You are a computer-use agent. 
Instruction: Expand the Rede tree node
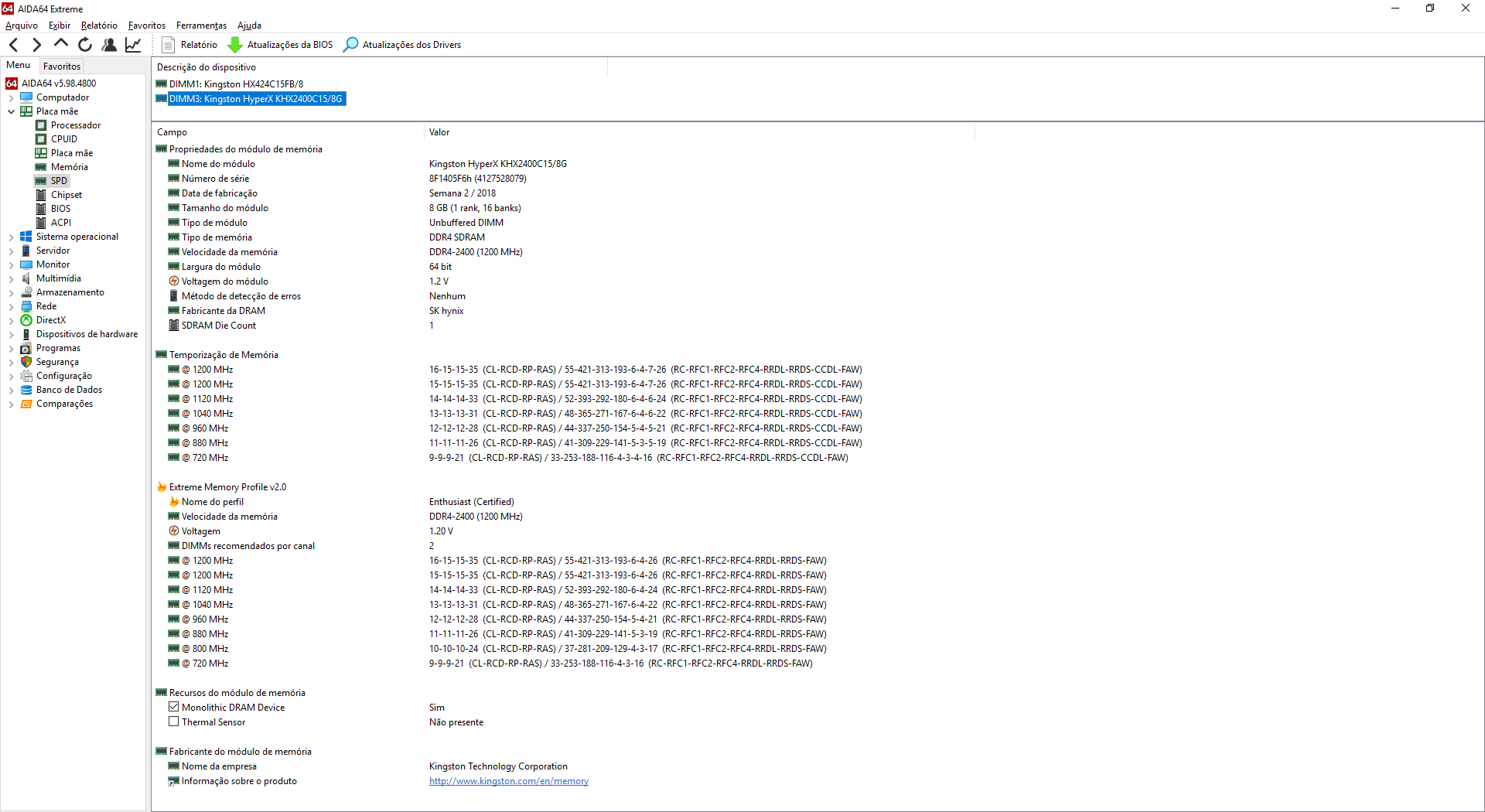pos(11,306)
